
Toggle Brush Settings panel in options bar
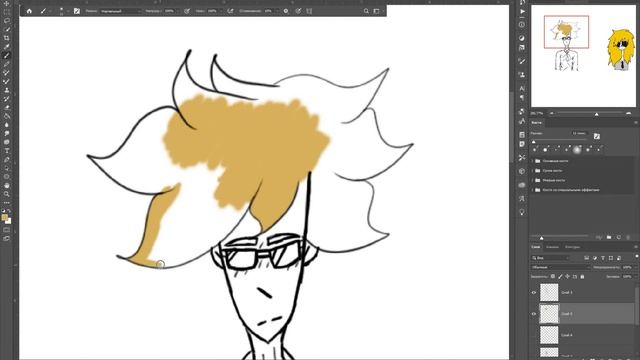coord(77,11)
